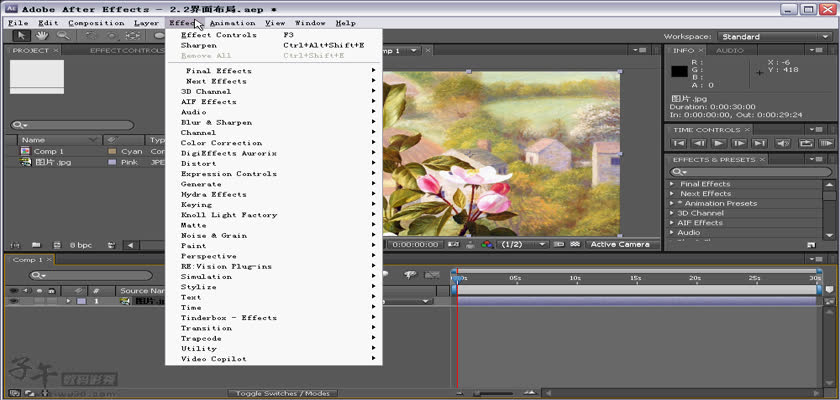Open the (1/2) resolution dropdown
Image resolution: width=840 pixels, height=400 pixels.
click(522, 244)
